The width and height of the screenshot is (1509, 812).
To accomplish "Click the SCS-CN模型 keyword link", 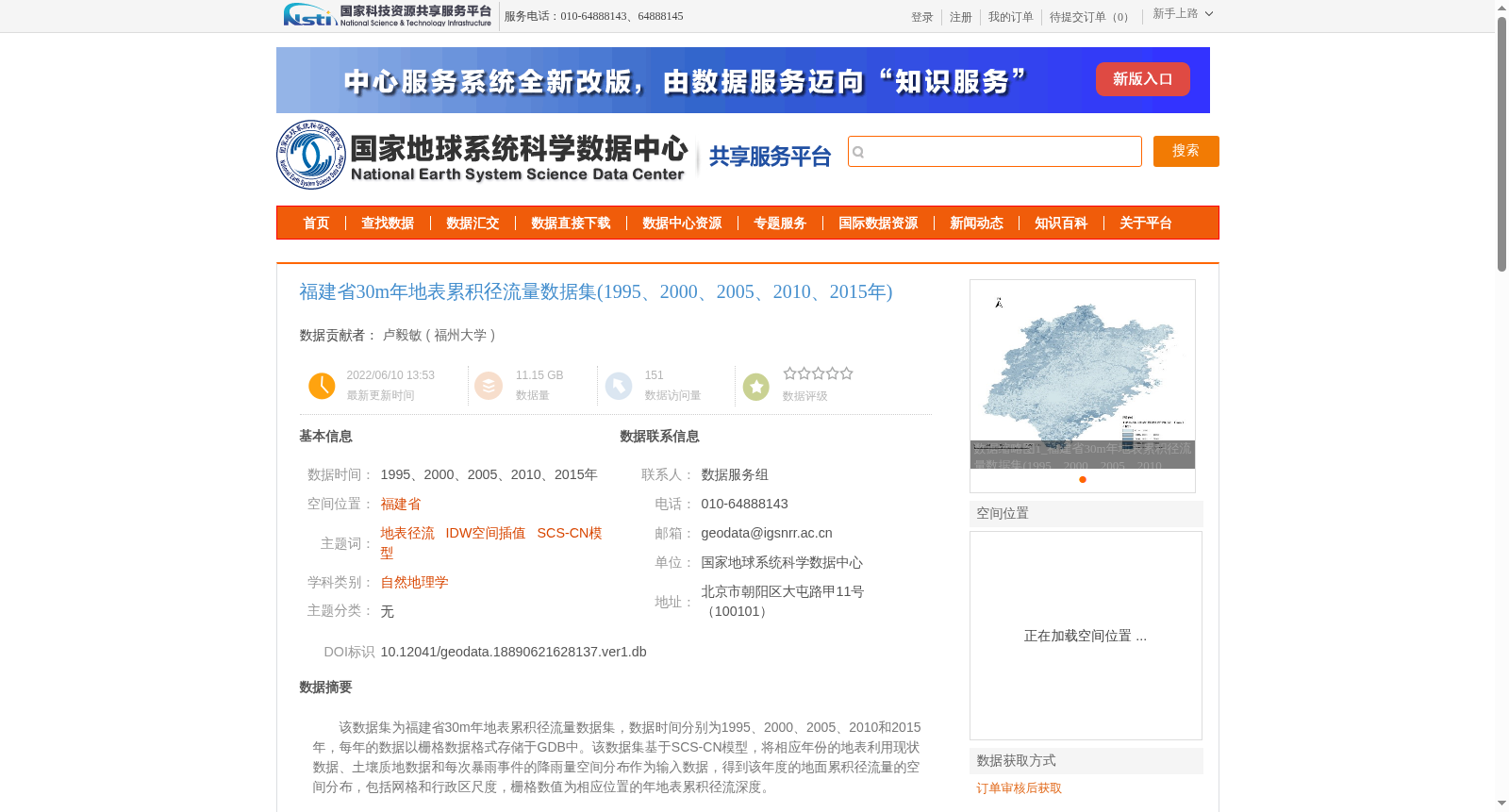I will [x=491, y=543].
